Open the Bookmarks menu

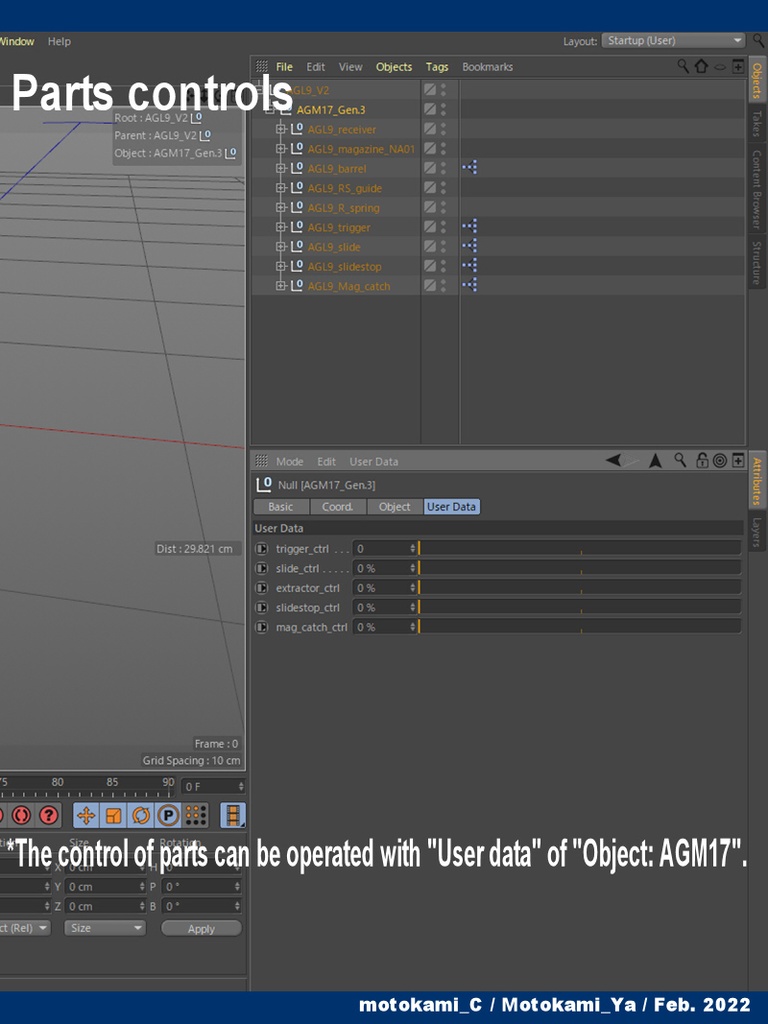487,67
